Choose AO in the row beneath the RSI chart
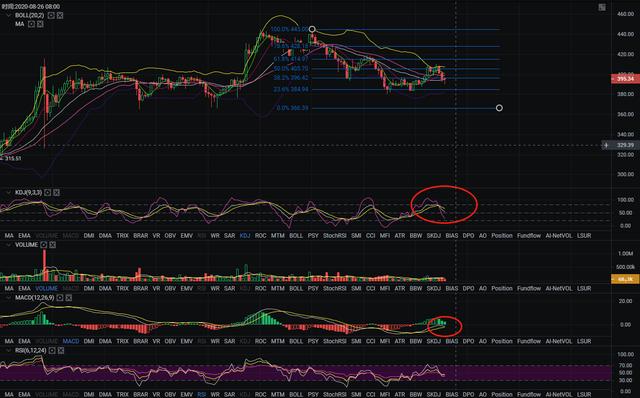The width and height of the screenshot is (640, 398). [482, 394]
